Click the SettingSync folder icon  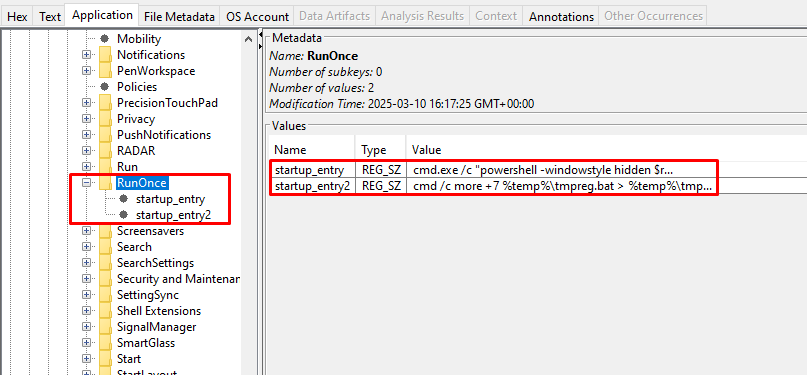point(105,295)
